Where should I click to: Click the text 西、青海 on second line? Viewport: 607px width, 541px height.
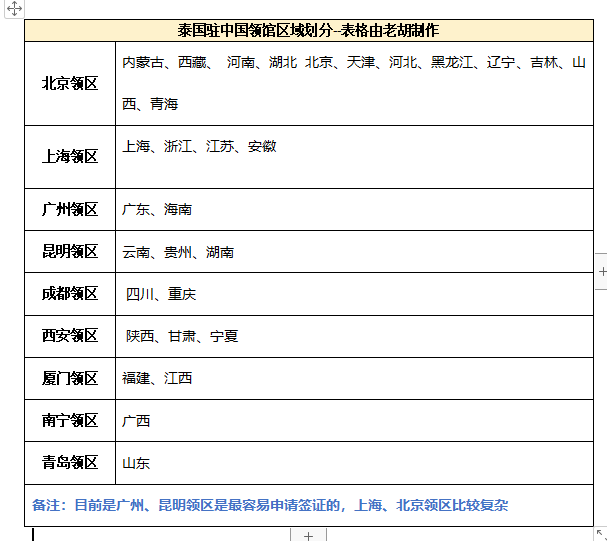coord(150,104)
